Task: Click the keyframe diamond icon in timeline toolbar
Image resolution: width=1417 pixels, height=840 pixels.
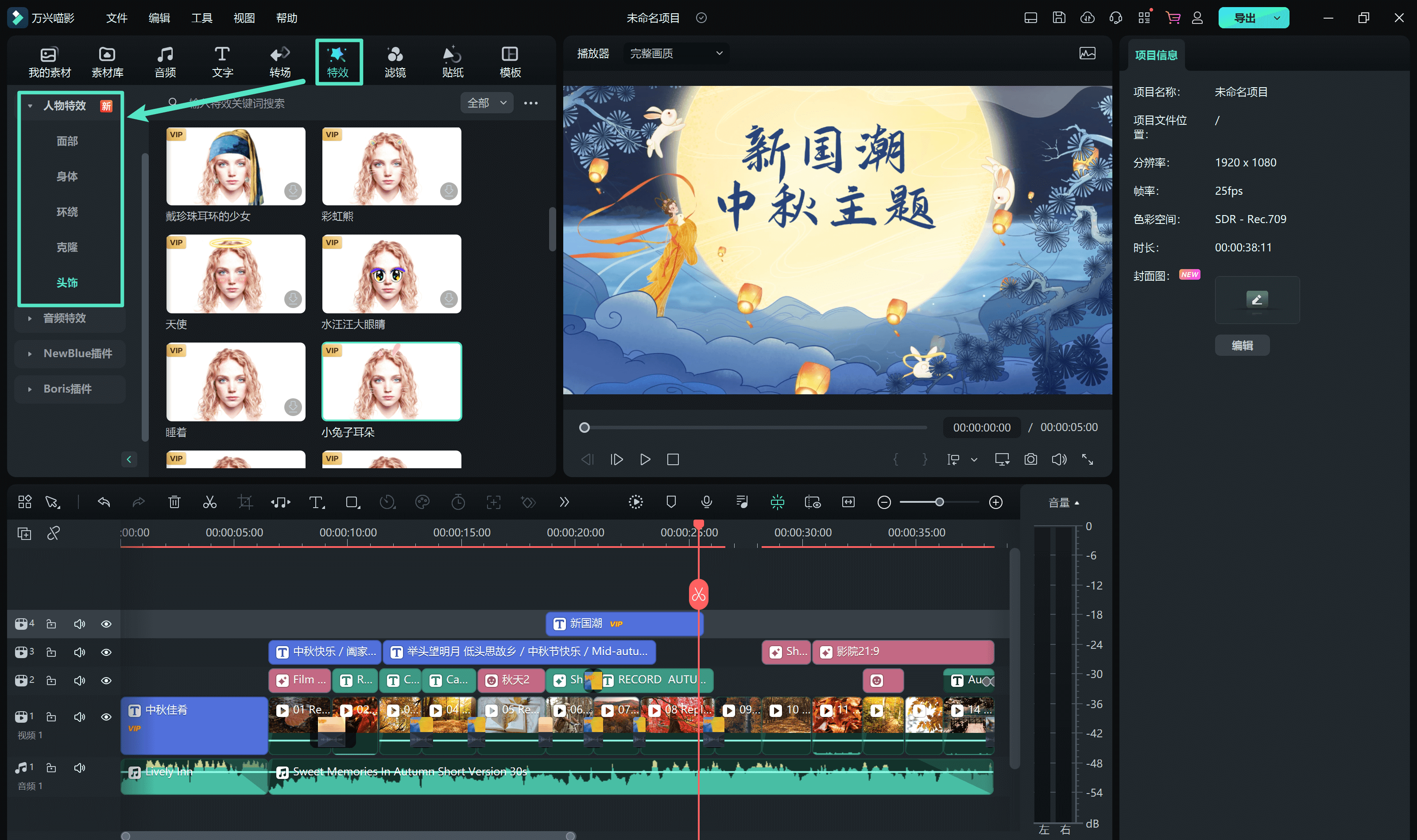Action: tap(528, 502)
